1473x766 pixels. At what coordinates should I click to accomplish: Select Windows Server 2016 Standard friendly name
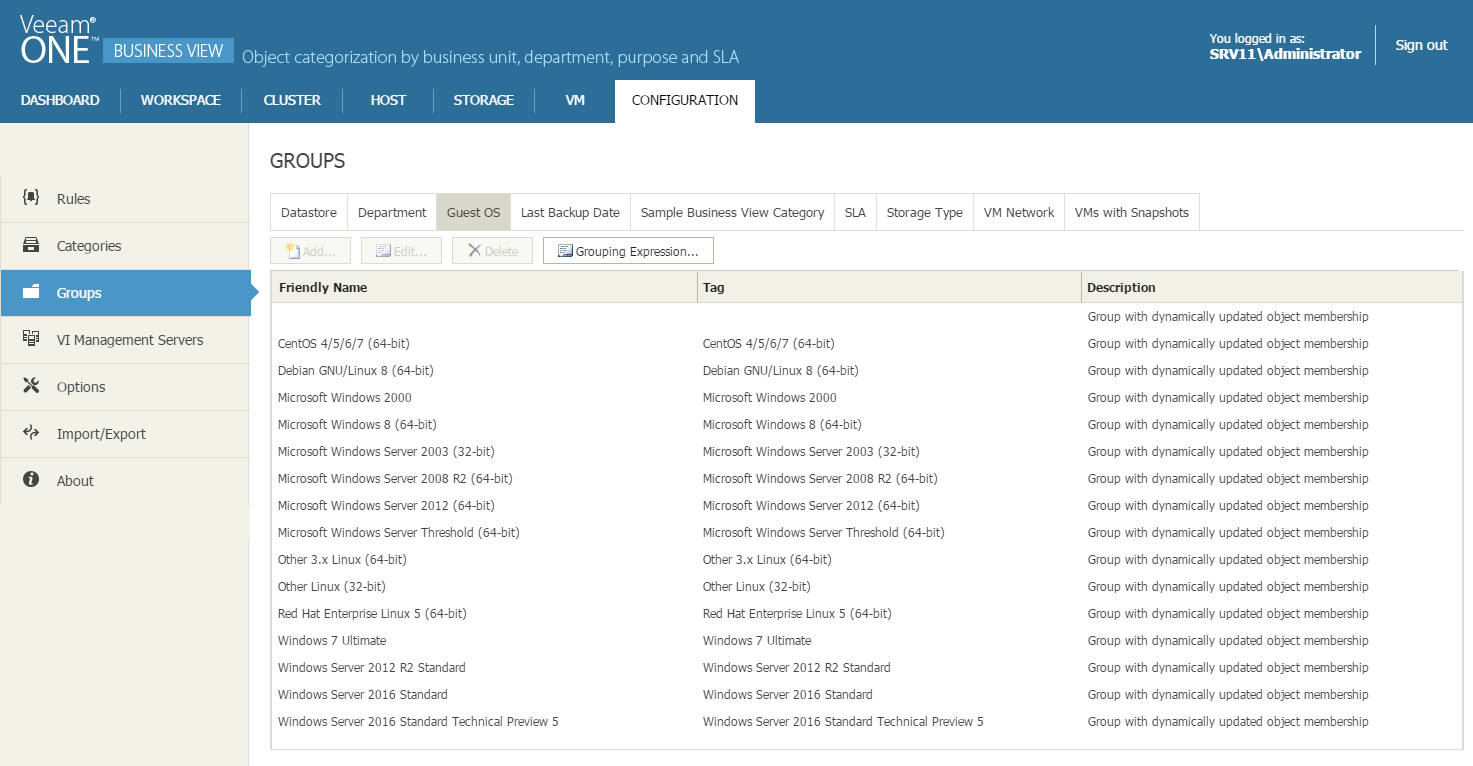coord(363,694)
